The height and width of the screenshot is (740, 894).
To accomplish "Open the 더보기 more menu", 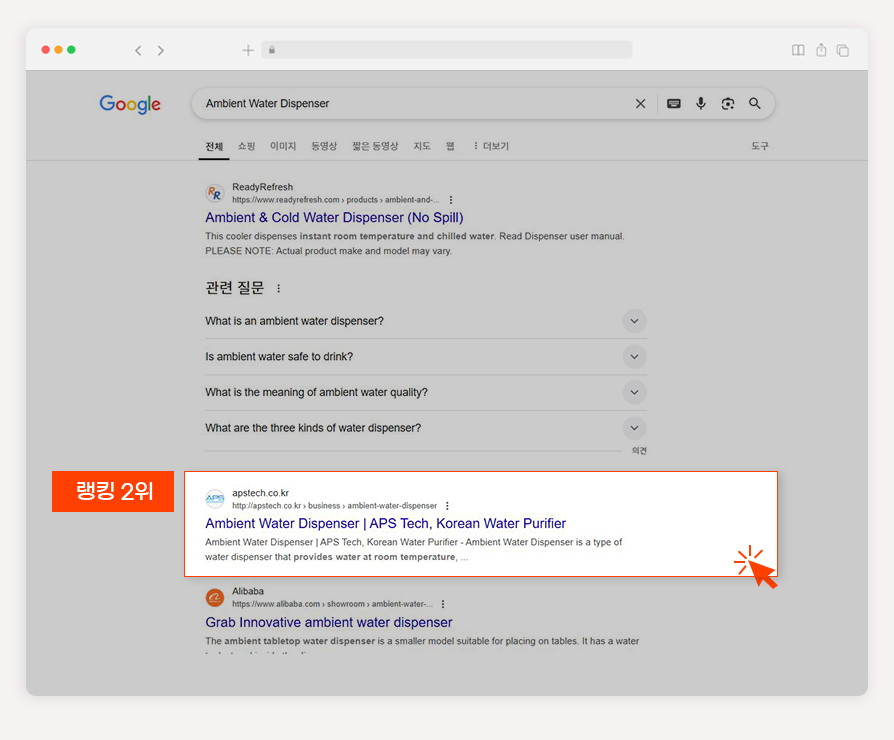I will click(490, 146).
